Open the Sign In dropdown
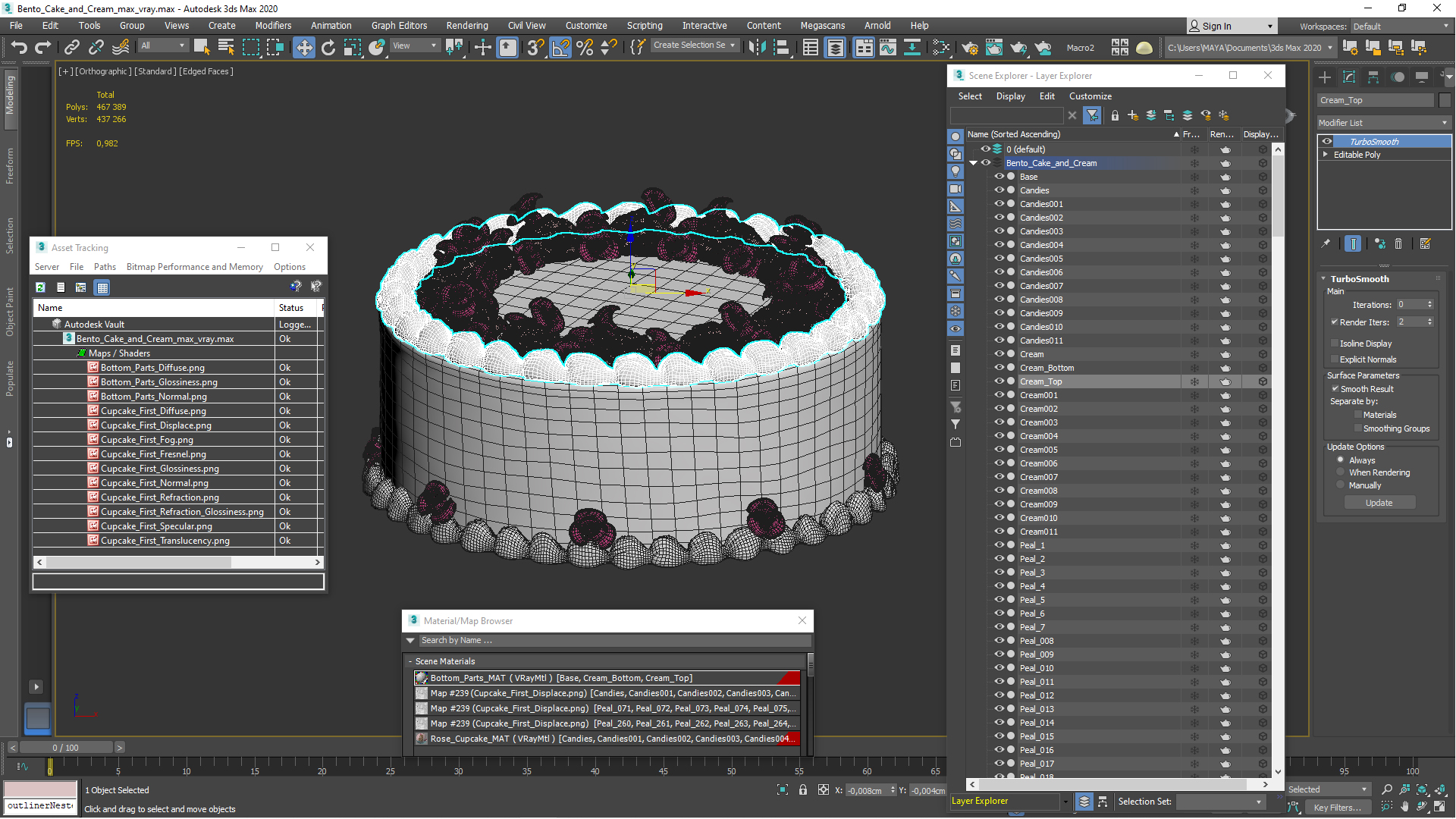This screenshot has height=819, width=1456. click(1231, 26)
